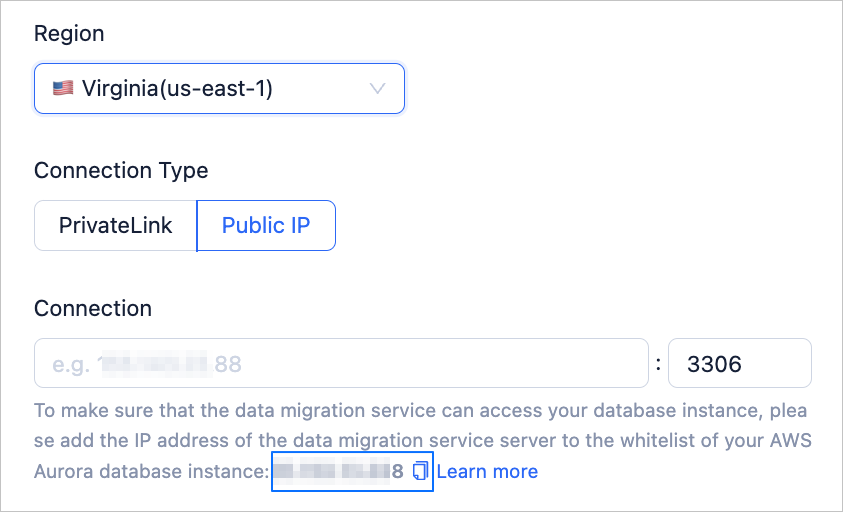Viewport: 843px width, 512px height.
Task: Click the Connection Type label
Action: tap(121, 170)
